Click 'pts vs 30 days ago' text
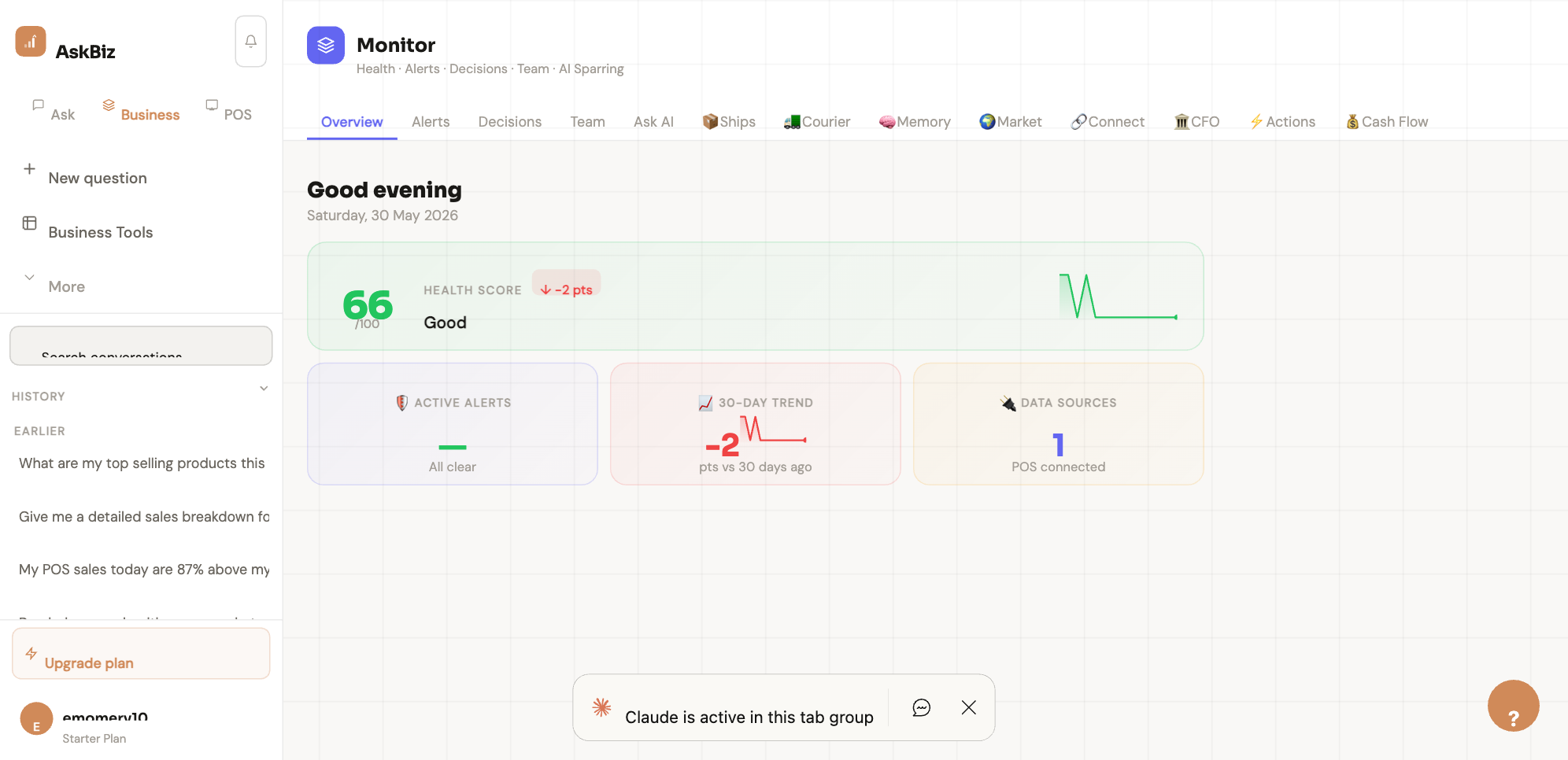The height and width of the screenshot is (760, 1568). pos(756,467)
